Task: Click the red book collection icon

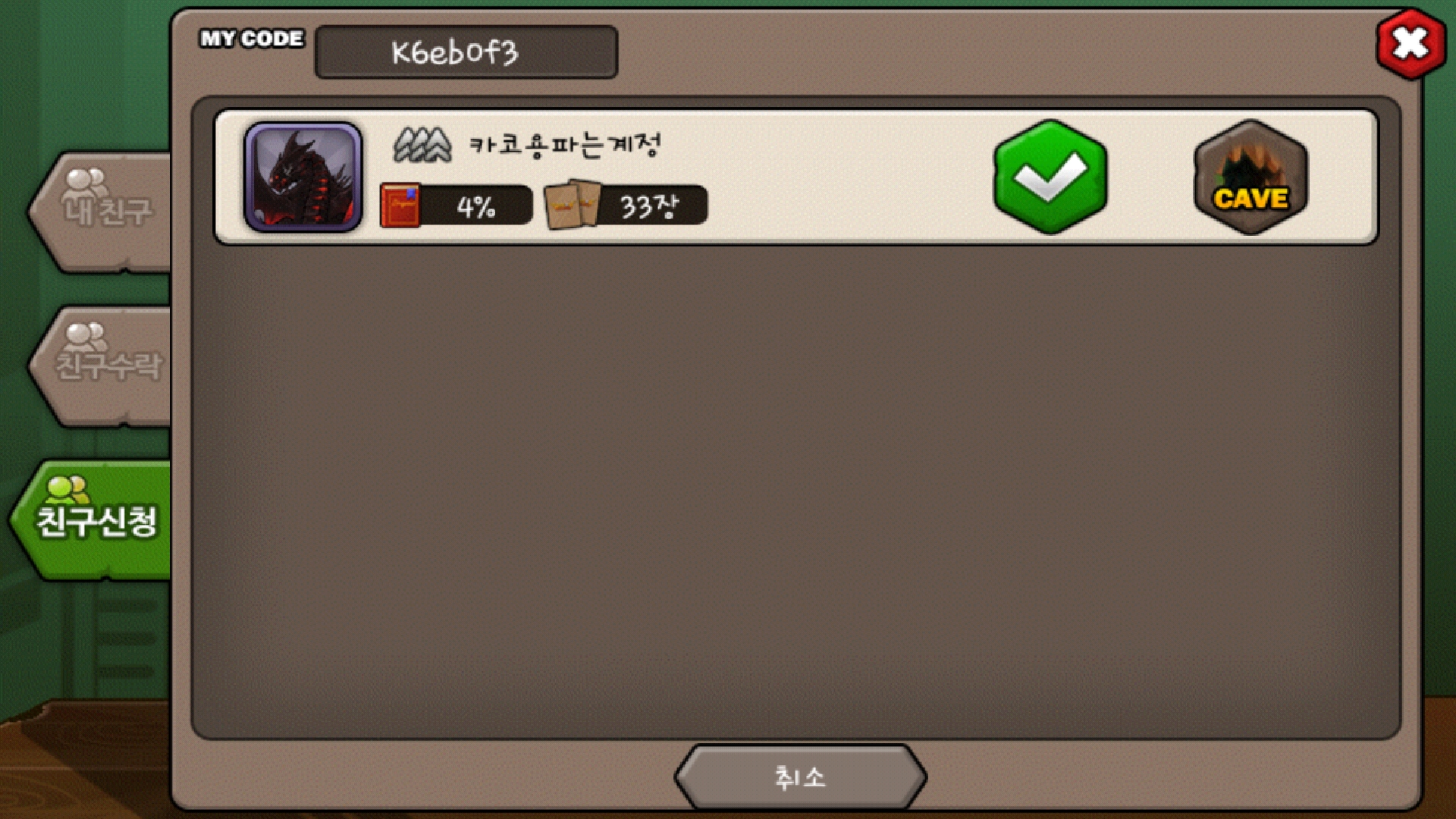Action: 400,205
